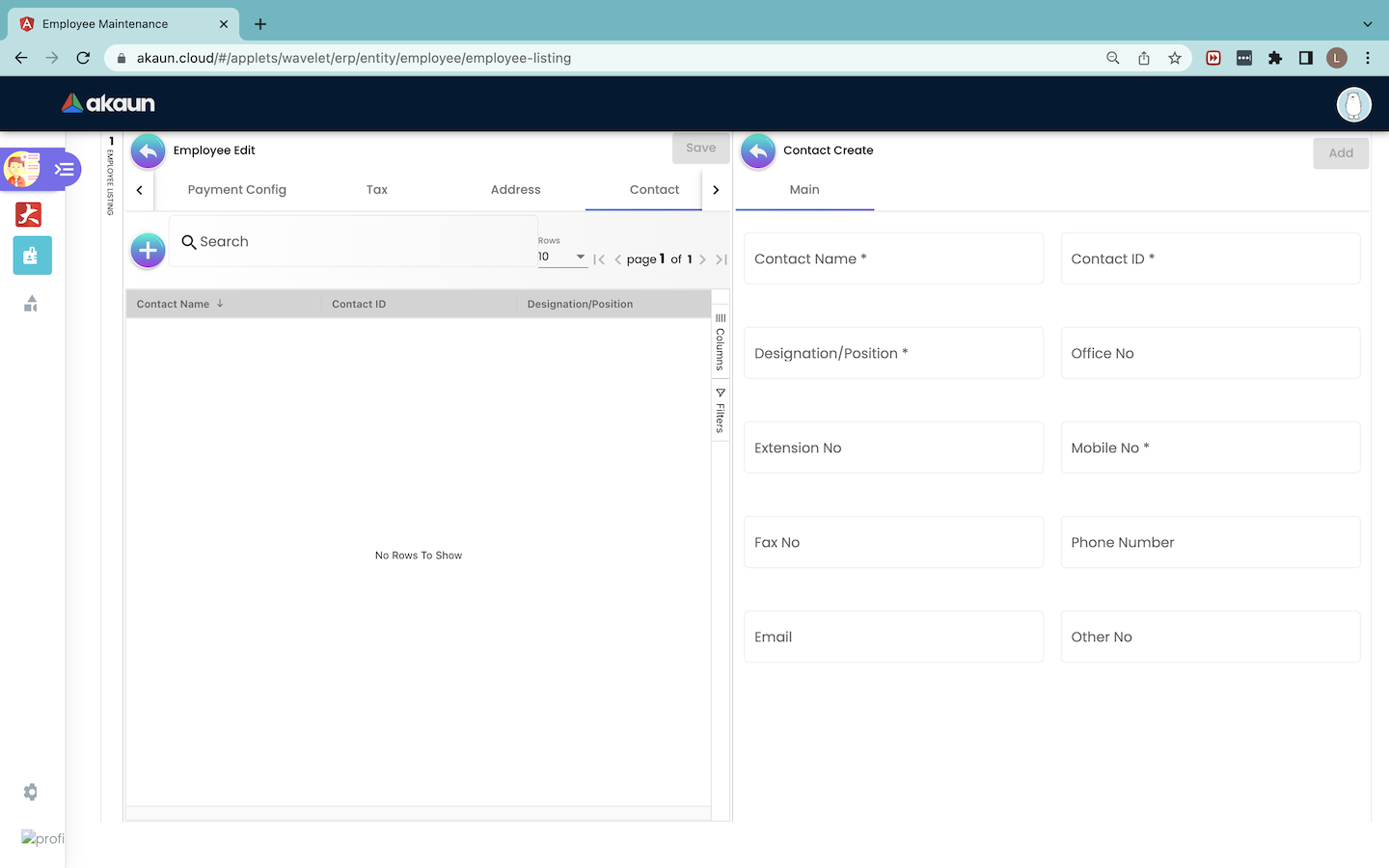The width and height of the screenshot is (1389, 868).
Task: Click the user avatar in top header
Action: [x=1353, y=104]
